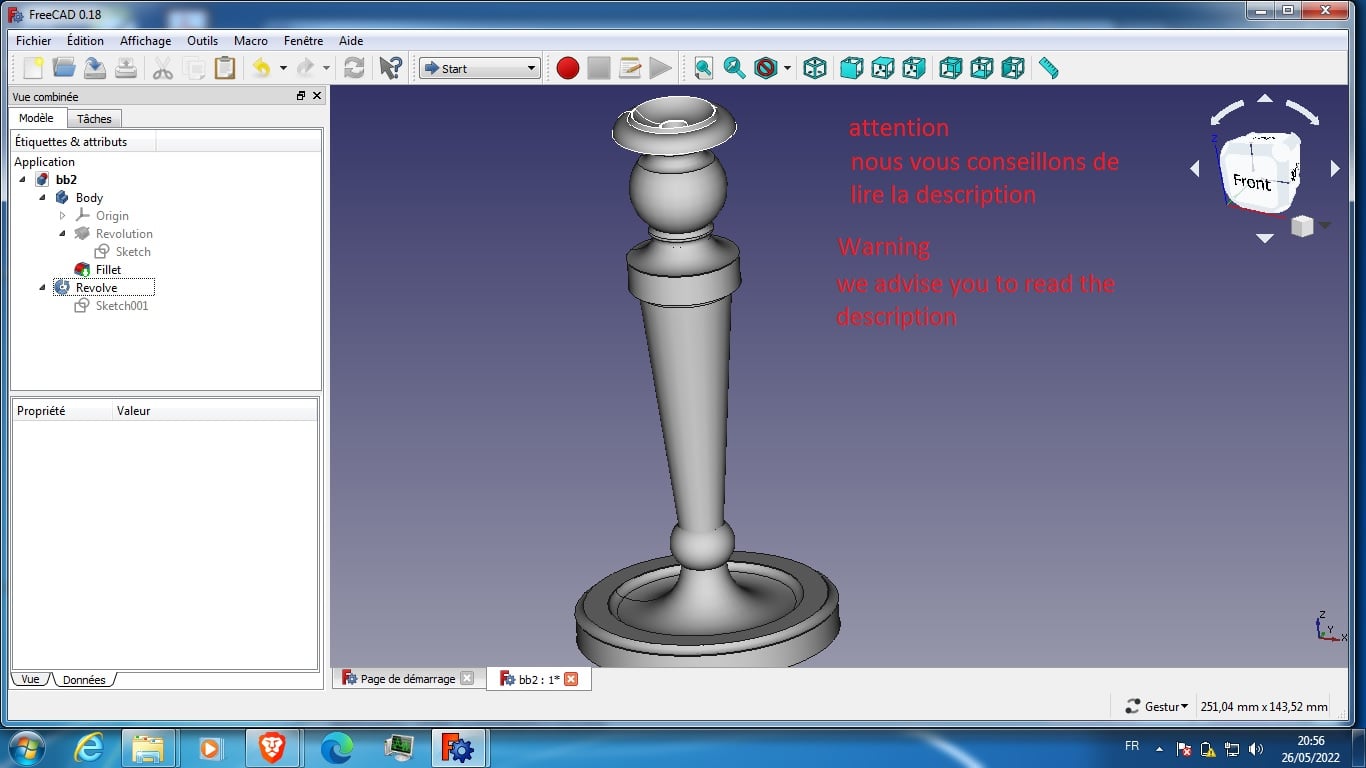Open Brave browser from the taskbar
Image resolution: width=1366 pixels, height=768 pixels.
tap(272, 747)
